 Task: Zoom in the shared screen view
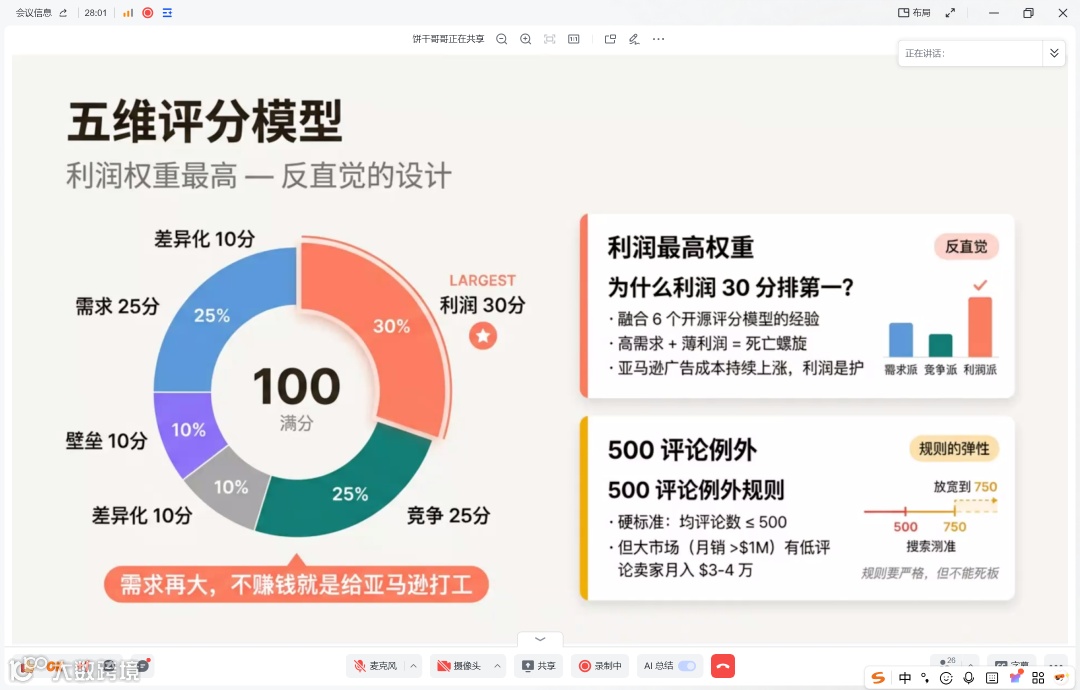click(x=526, y=39)
